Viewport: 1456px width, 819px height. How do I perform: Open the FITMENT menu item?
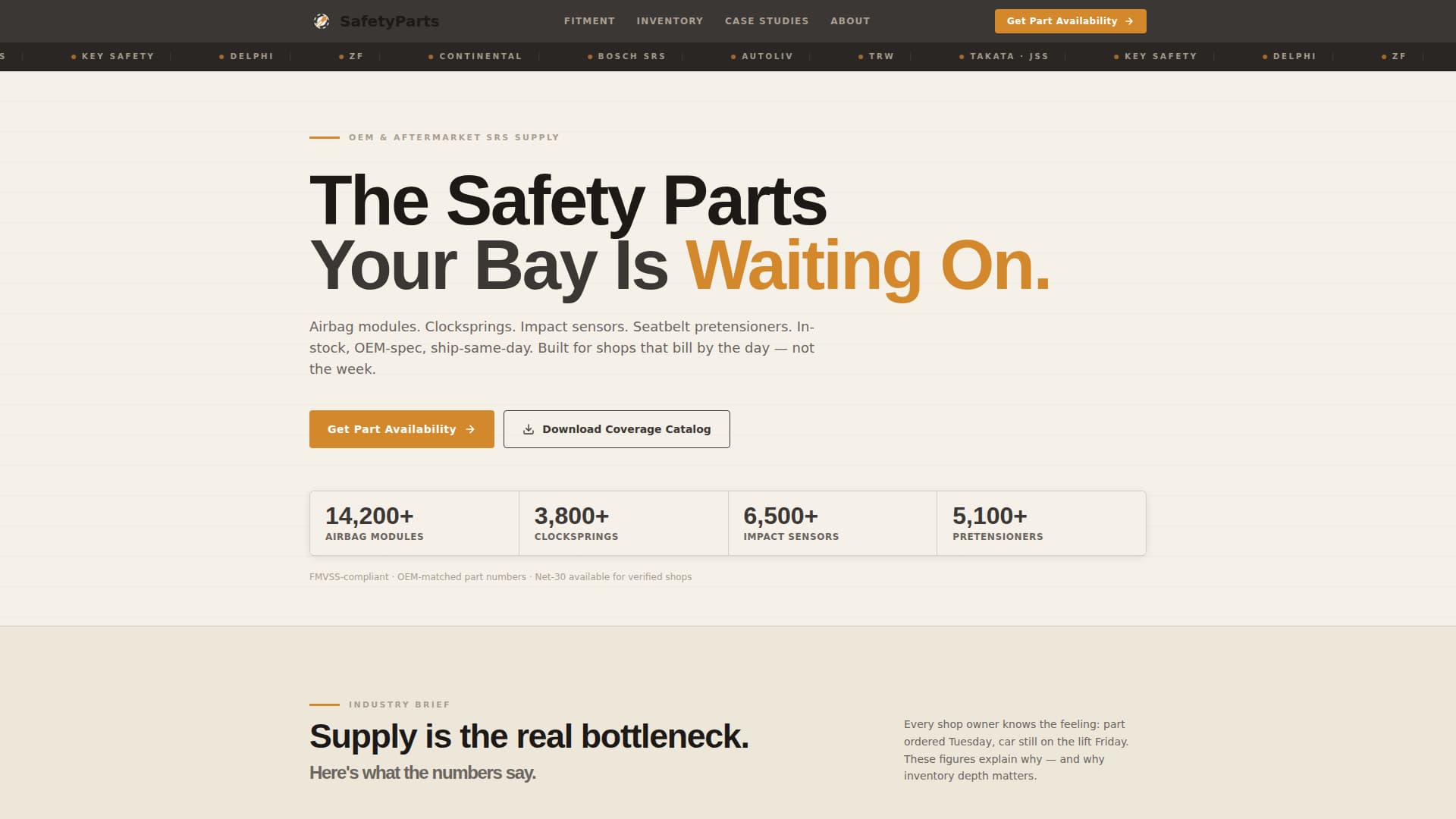[590, 20]
